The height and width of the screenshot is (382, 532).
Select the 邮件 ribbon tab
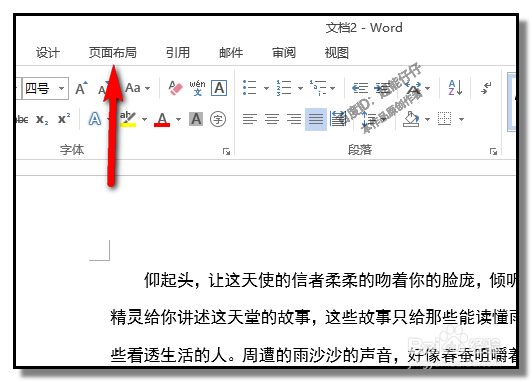click(231, 53)
